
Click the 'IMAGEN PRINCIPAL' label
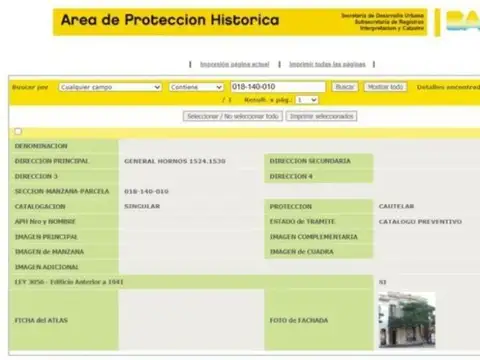click(46, 237)
